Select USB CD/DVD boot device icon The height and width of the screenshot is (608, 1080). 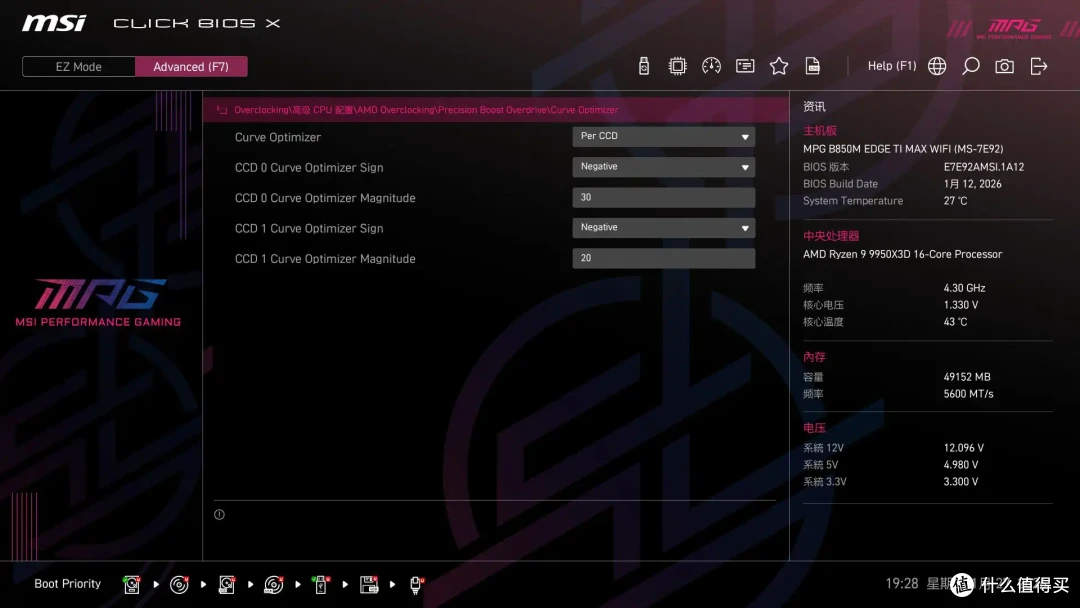273,584
